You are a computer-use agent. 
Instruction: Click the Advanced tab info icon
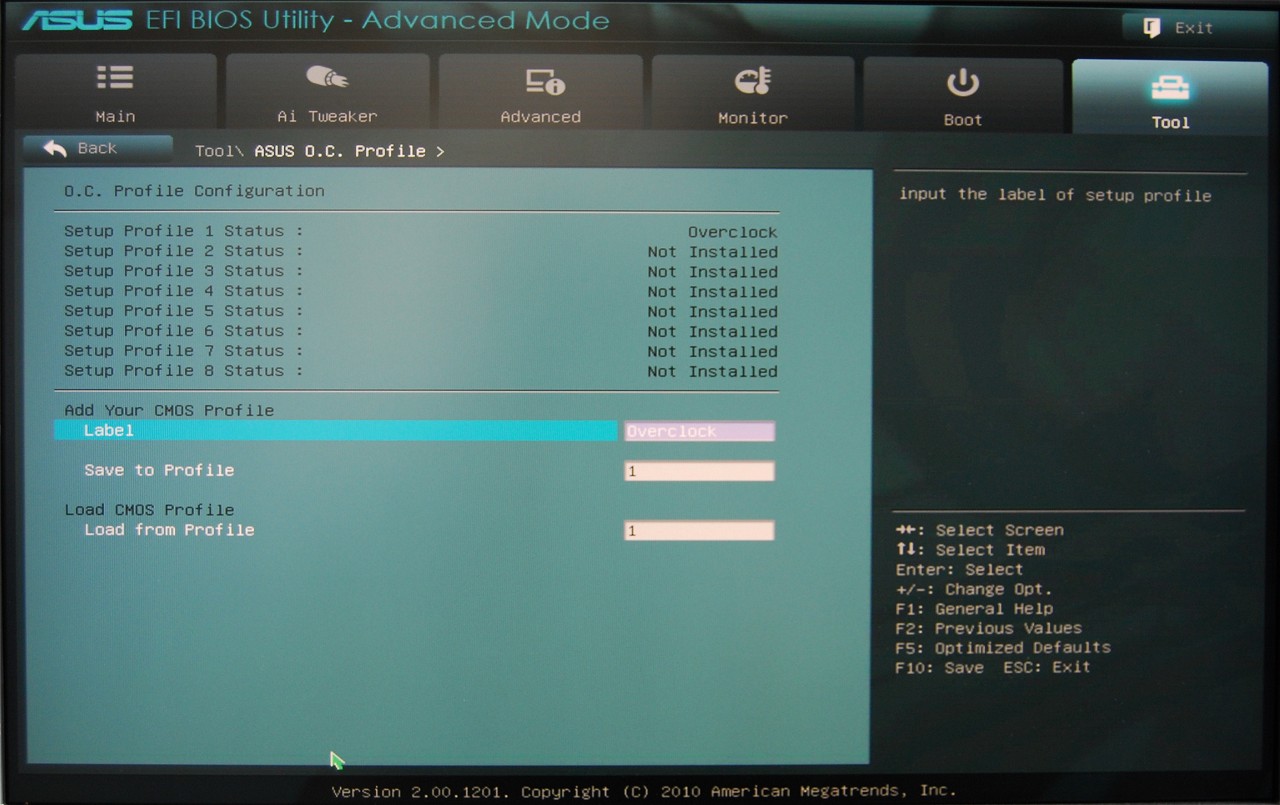coord(545,81)
